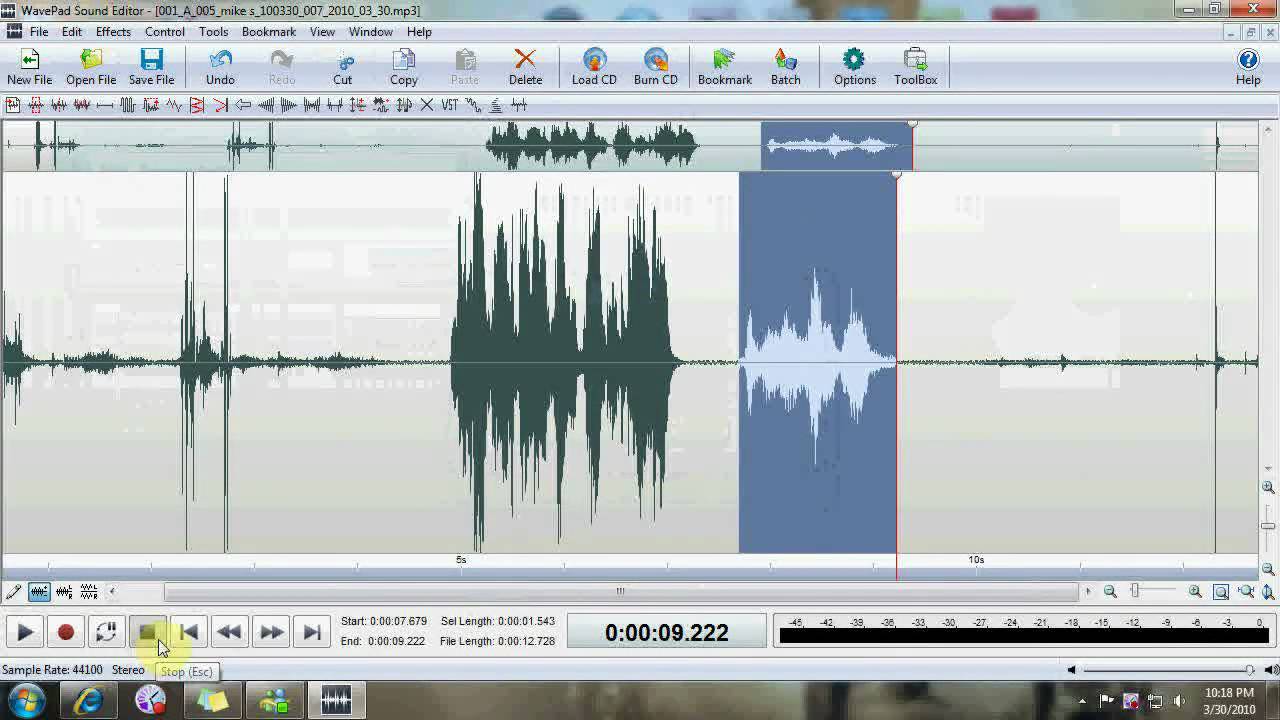Copy the selected audio region
The image size is (1280, 720).
coord(404,67)
